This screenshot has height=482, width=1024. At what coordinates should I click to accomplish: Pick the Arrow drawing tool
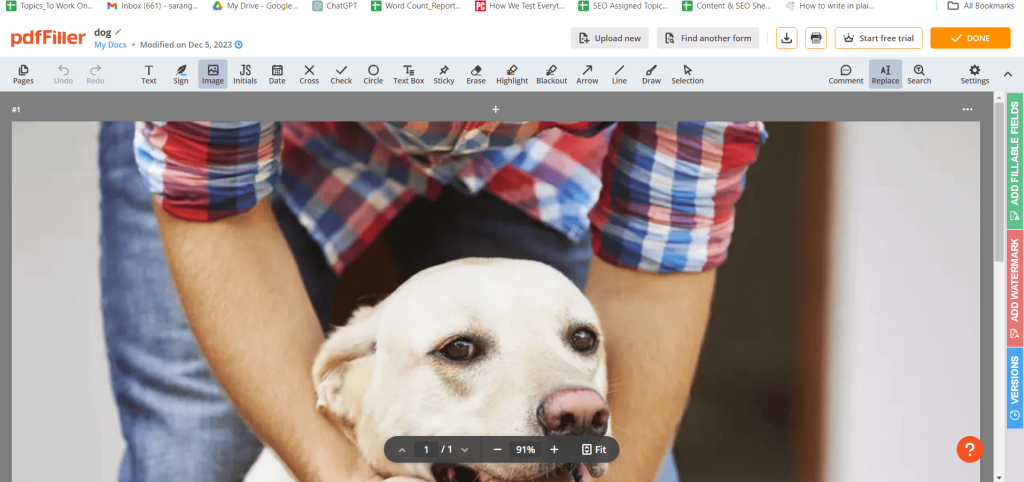(x=587, y=74)
